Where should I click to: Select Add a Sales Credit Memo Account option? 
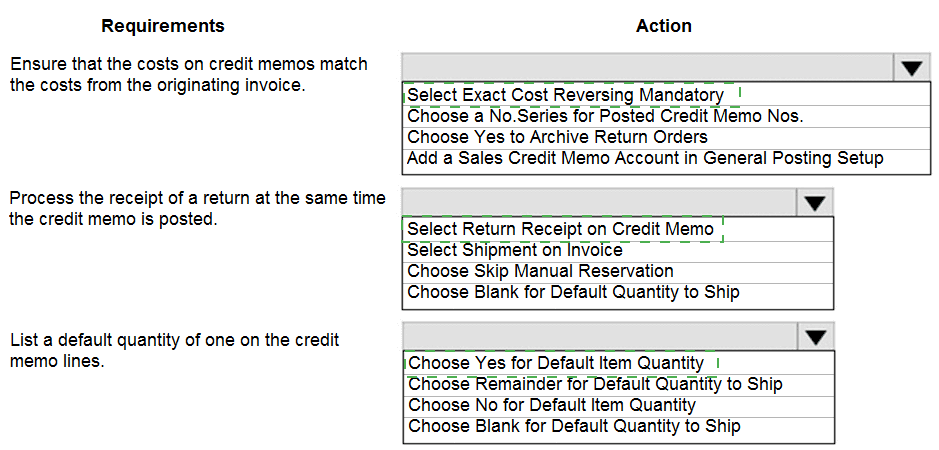pos(645,158)
